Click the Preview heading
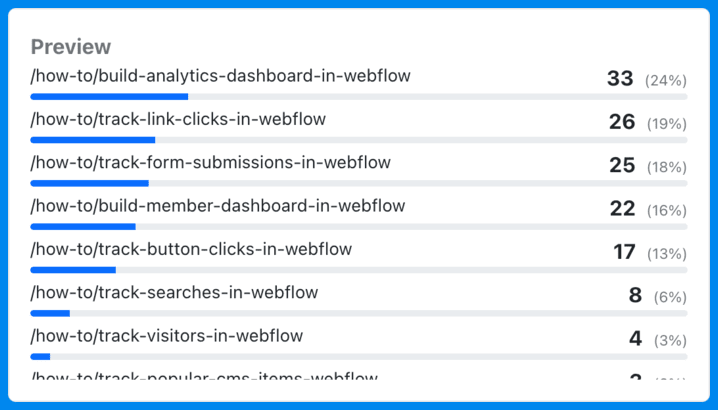Screen dimensions: 718x410 71,47
